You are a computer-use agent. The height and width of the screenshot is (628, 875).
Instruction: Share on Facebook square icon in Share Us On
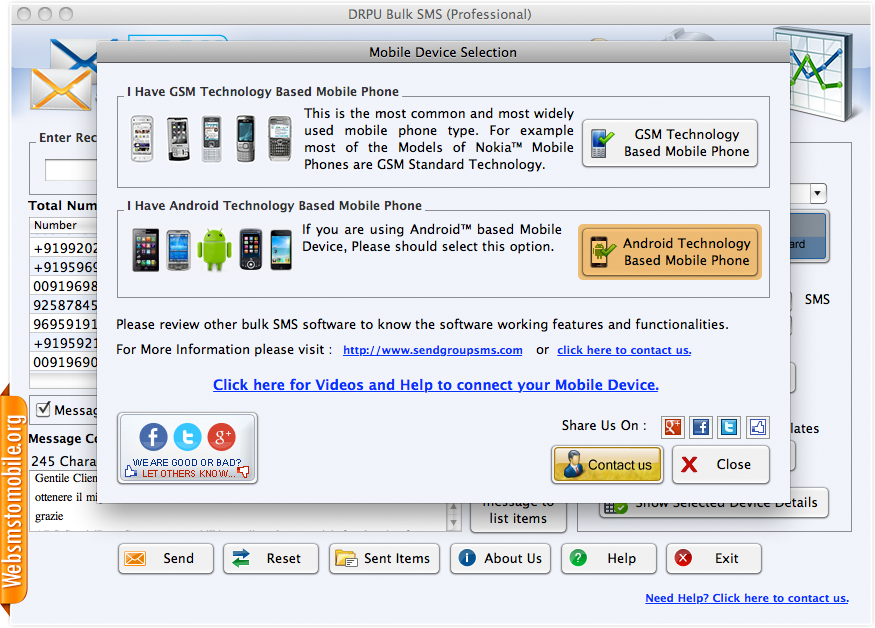pos(700,427)
